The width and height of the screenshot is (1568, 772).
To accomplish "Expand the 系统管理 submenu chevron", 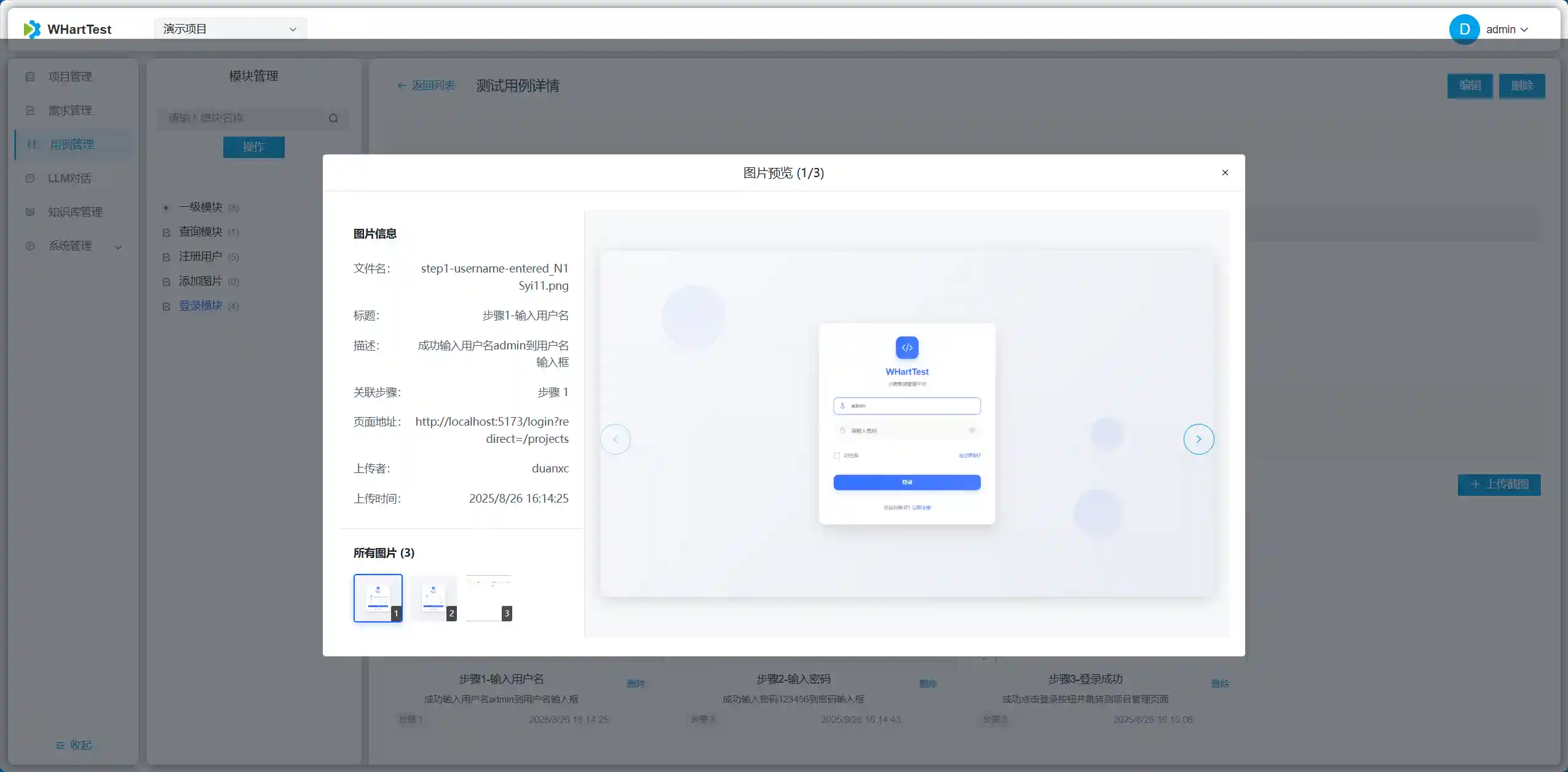I will 119,247.
